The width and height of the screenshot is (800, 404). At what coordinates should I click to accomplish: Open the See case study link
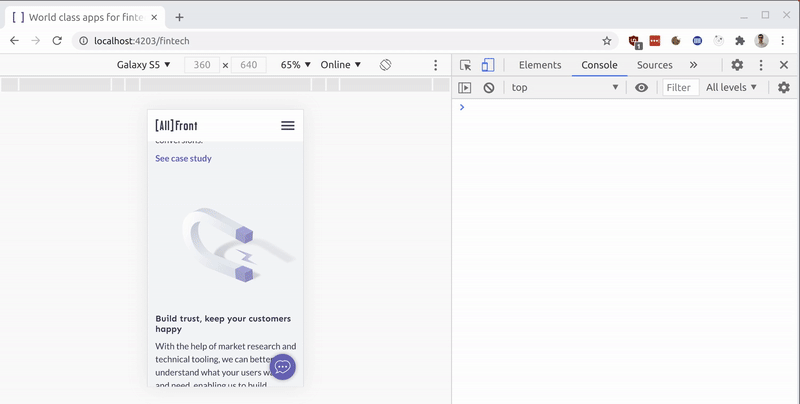coord(183,159)
